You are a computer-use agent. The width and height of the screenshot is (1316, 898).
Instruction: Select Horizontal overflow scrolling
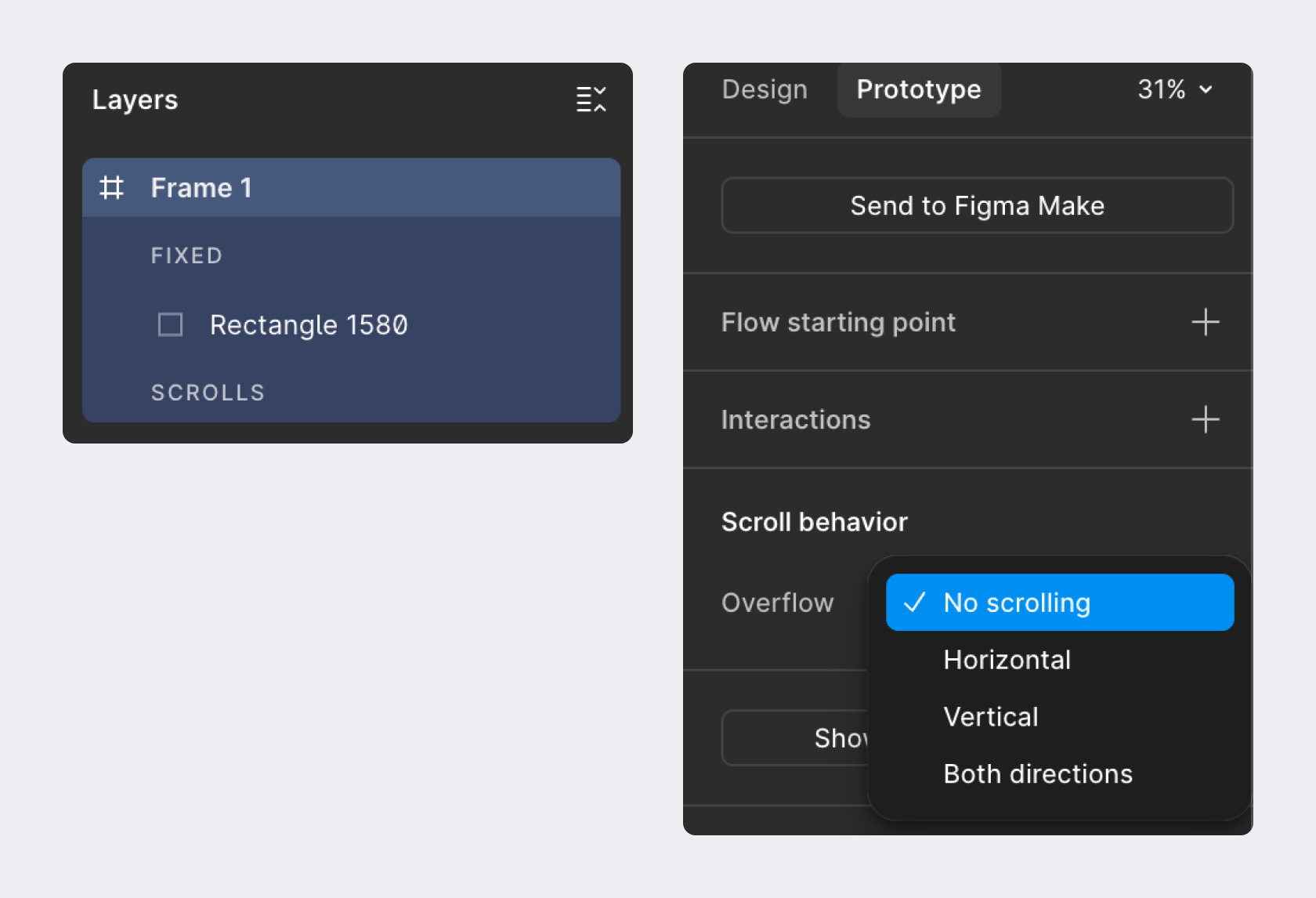(x=1007, y=660)
